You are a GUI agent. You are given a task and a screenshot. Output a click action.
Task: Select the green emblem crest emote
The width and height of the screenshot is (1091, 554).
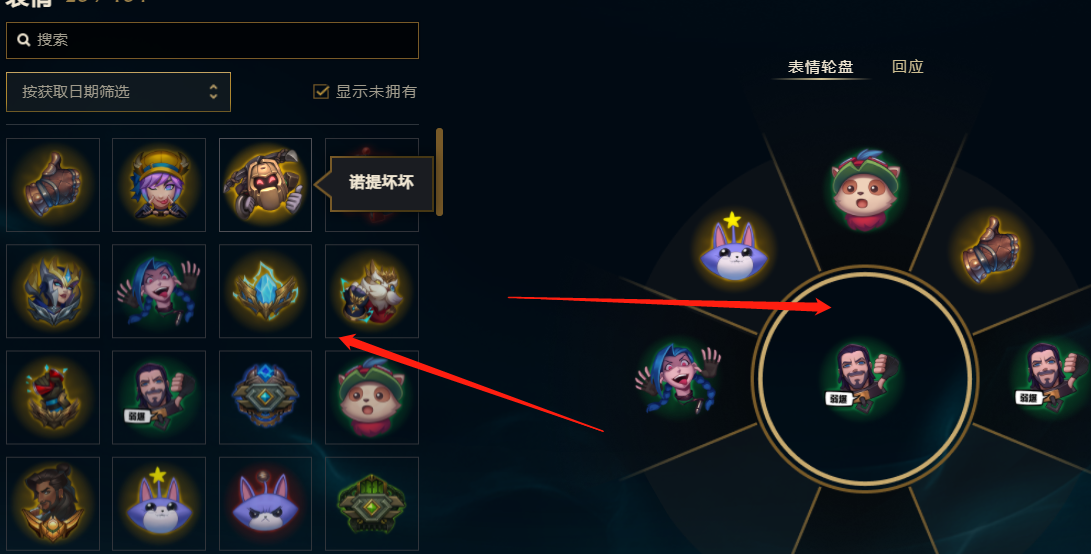pos(372,504)
